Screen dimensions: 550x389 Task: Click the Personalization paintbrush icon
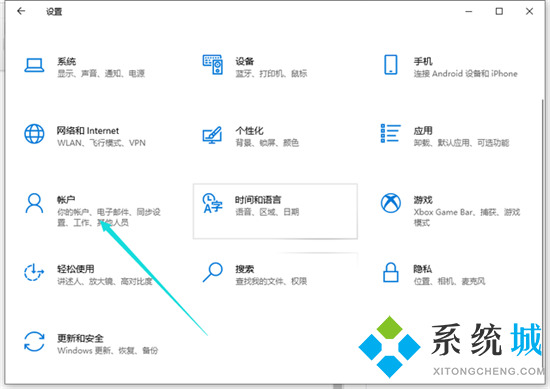(x=212, y=135)
